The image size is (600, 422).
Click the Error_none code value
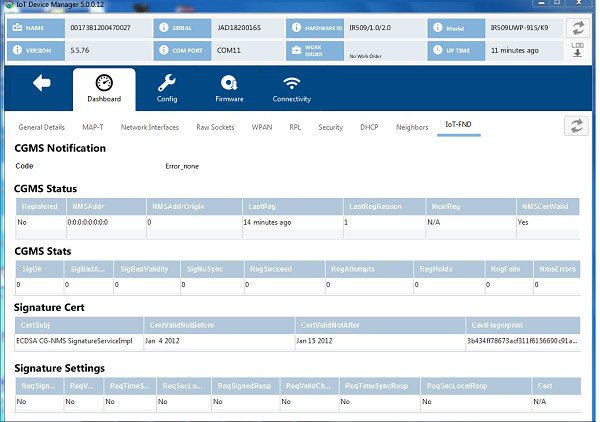(x=182, y=166)
